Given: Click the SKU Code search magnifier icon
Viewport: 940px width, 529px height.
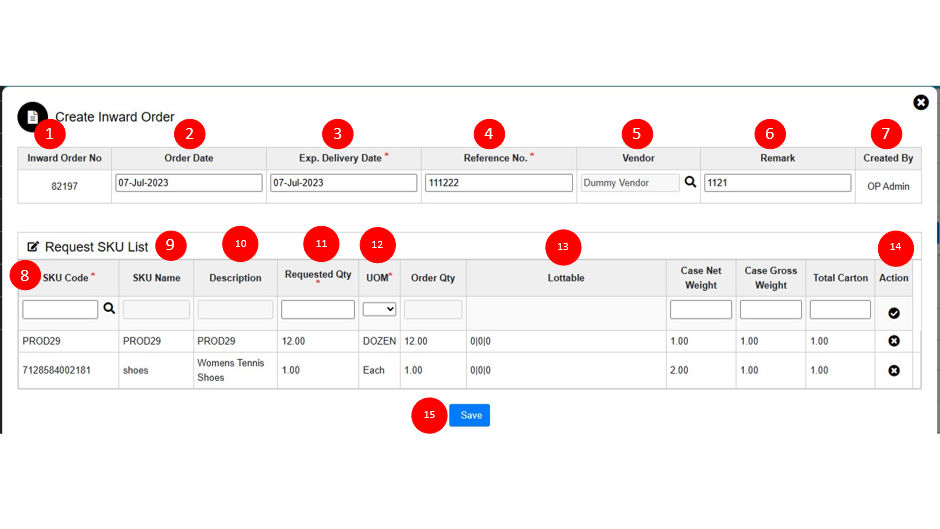Looking at the screenshot, I should click(x=109, y=309).
